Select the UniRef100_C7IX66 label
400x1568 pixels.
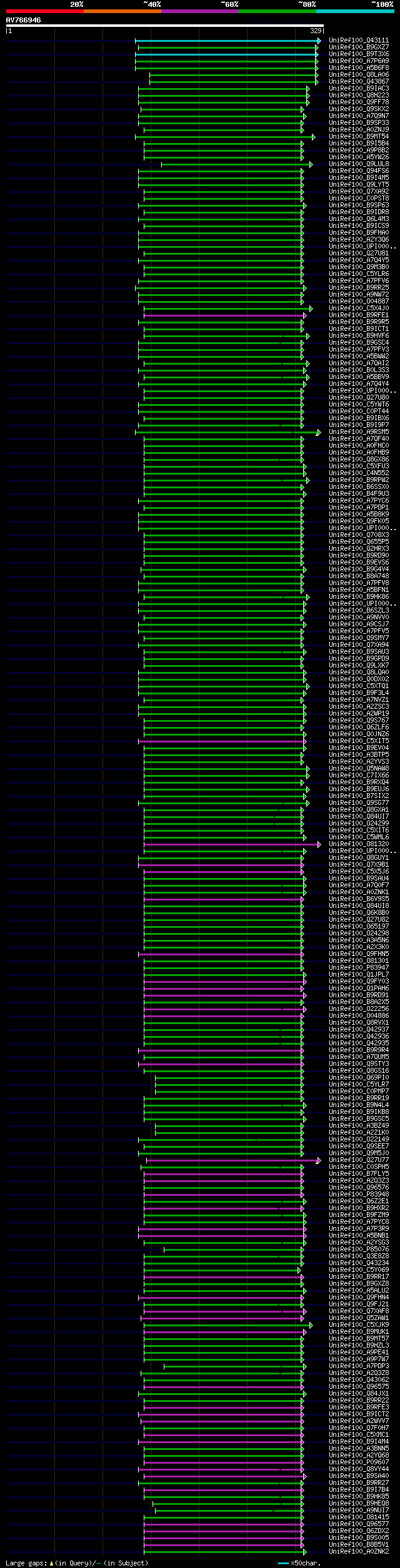(359, 776)
